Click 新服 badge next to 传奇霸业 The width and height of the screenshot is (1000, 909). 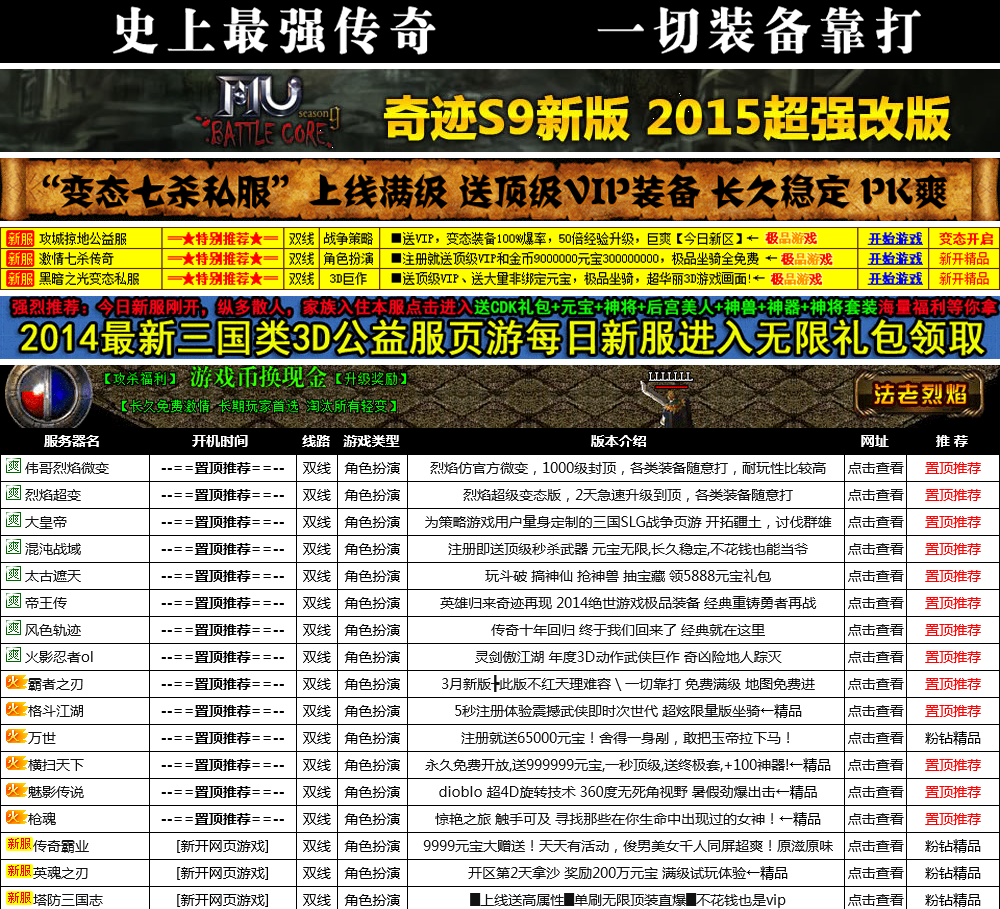click(x=18, y=843)
